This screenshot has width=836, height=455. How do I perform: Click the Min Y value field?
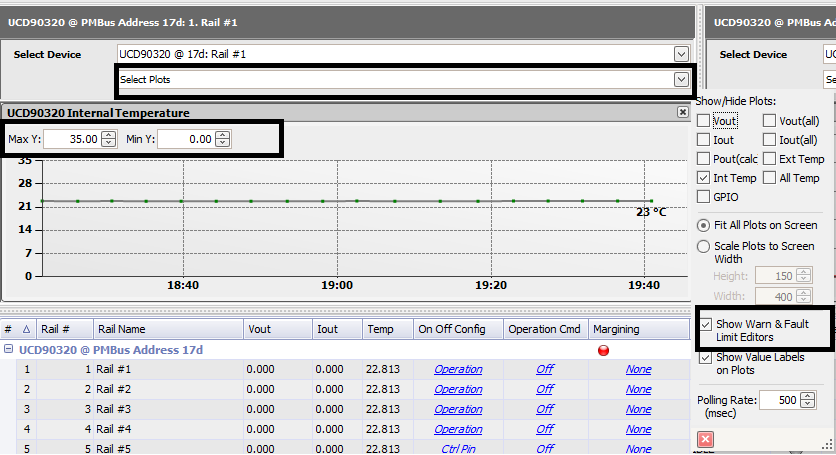[x=186, y=139]
